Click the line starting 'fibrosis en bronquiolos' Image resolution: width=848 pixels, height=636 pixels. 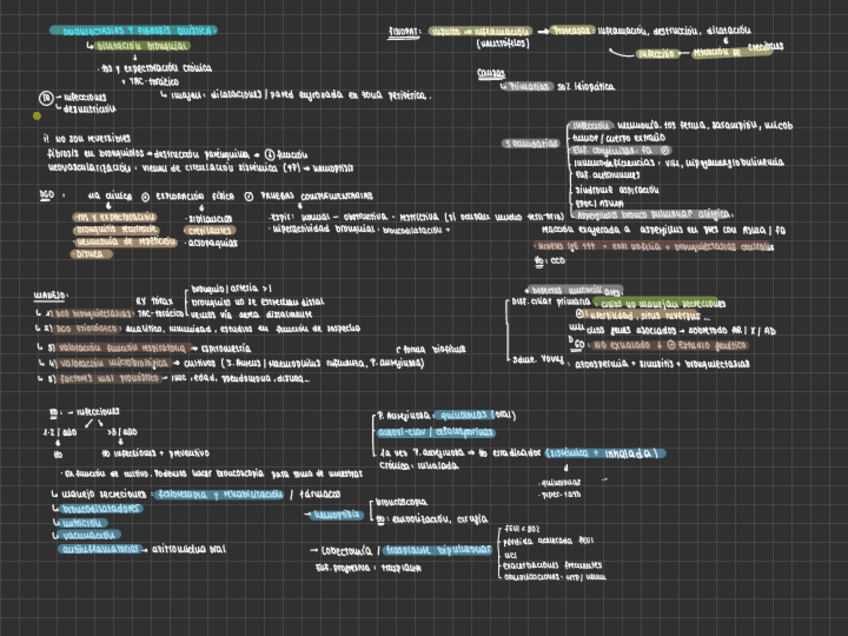[x=177, y=154]
